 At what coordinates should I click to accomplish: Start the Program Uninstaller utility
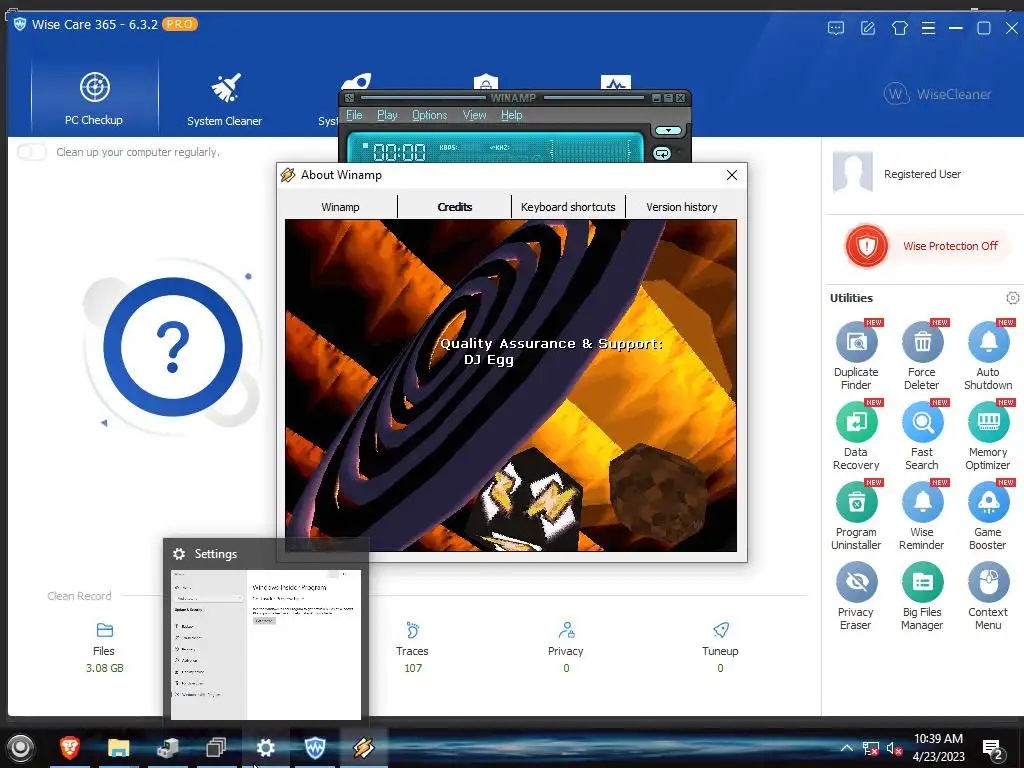[856, 516]
